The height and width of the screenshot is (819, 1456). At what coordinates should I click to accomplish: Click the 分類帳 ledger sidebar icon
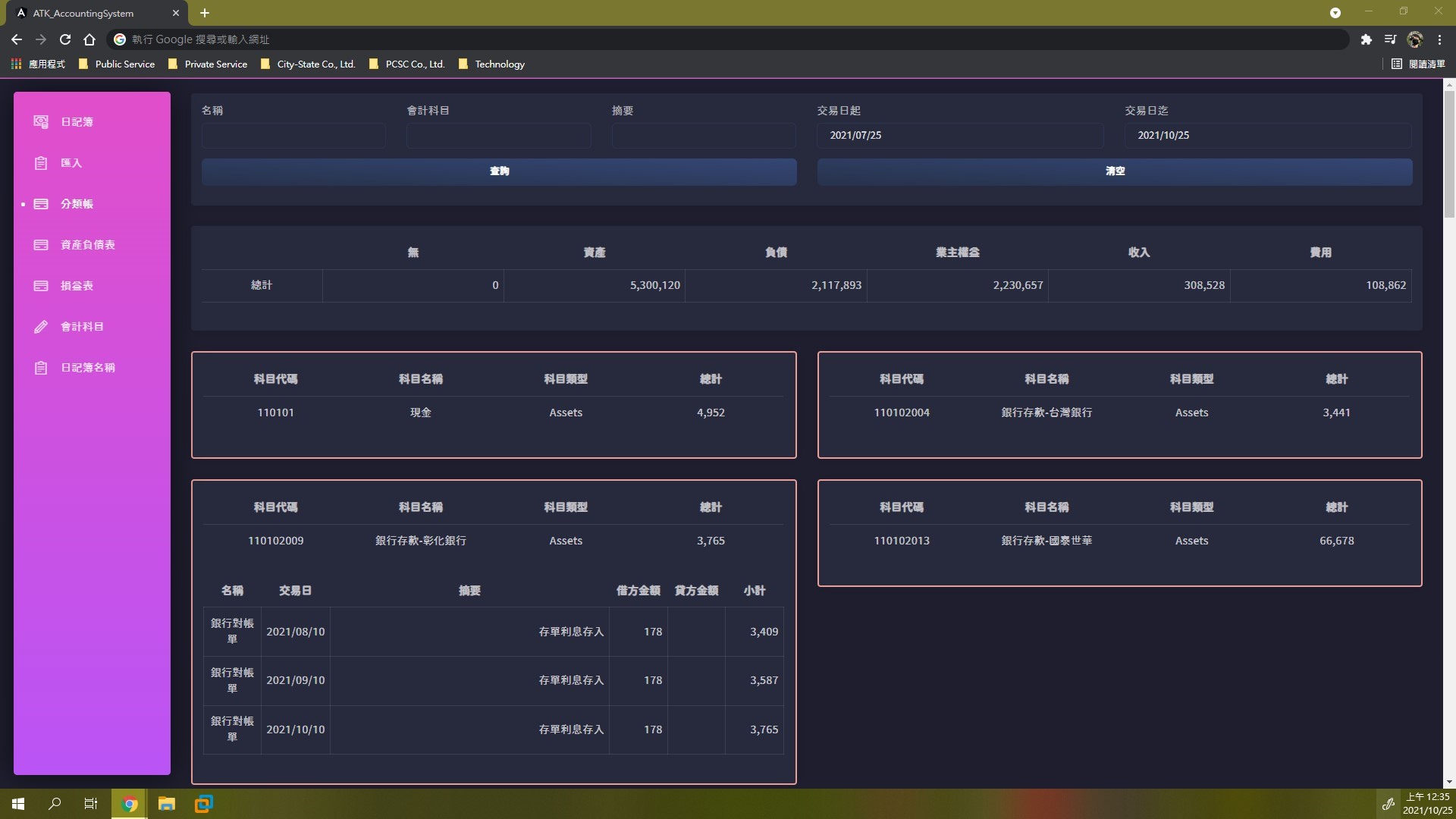[41, 203]
